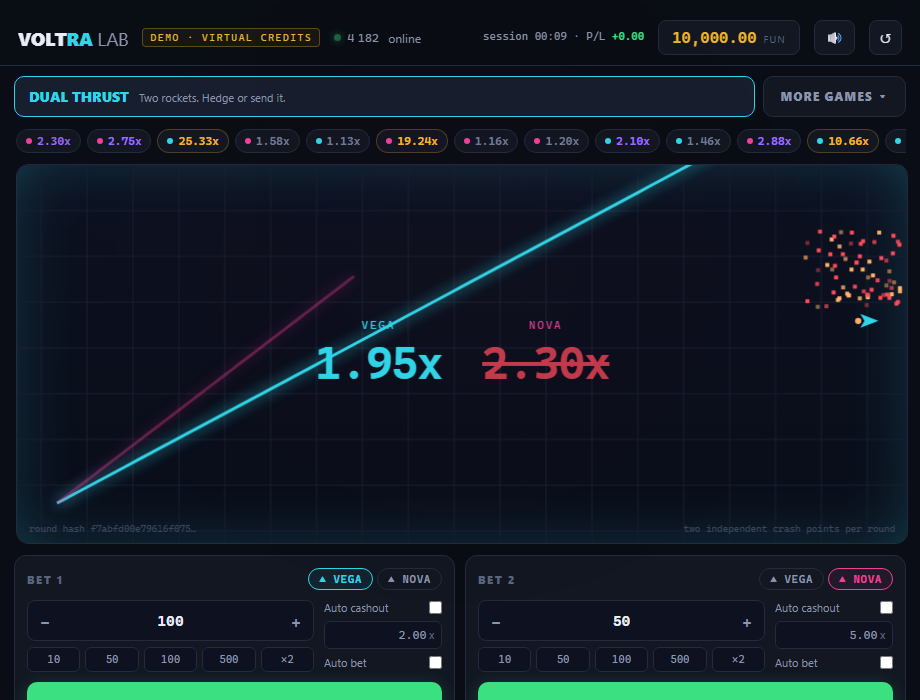Click the 1.13x history chip
The image size is (920, 700).
(x=338, y=141)
